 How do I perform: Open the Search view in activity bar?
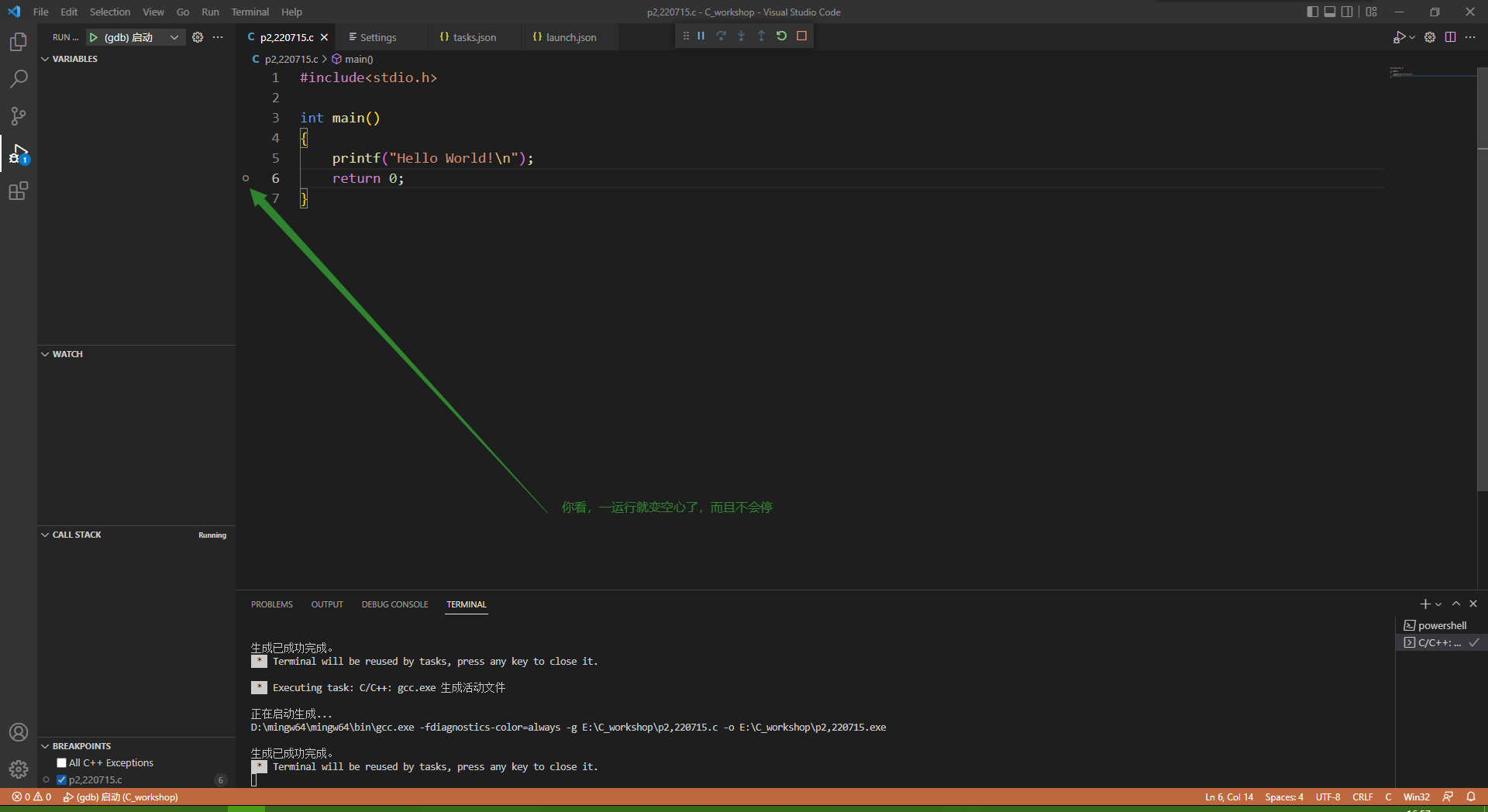19,79
